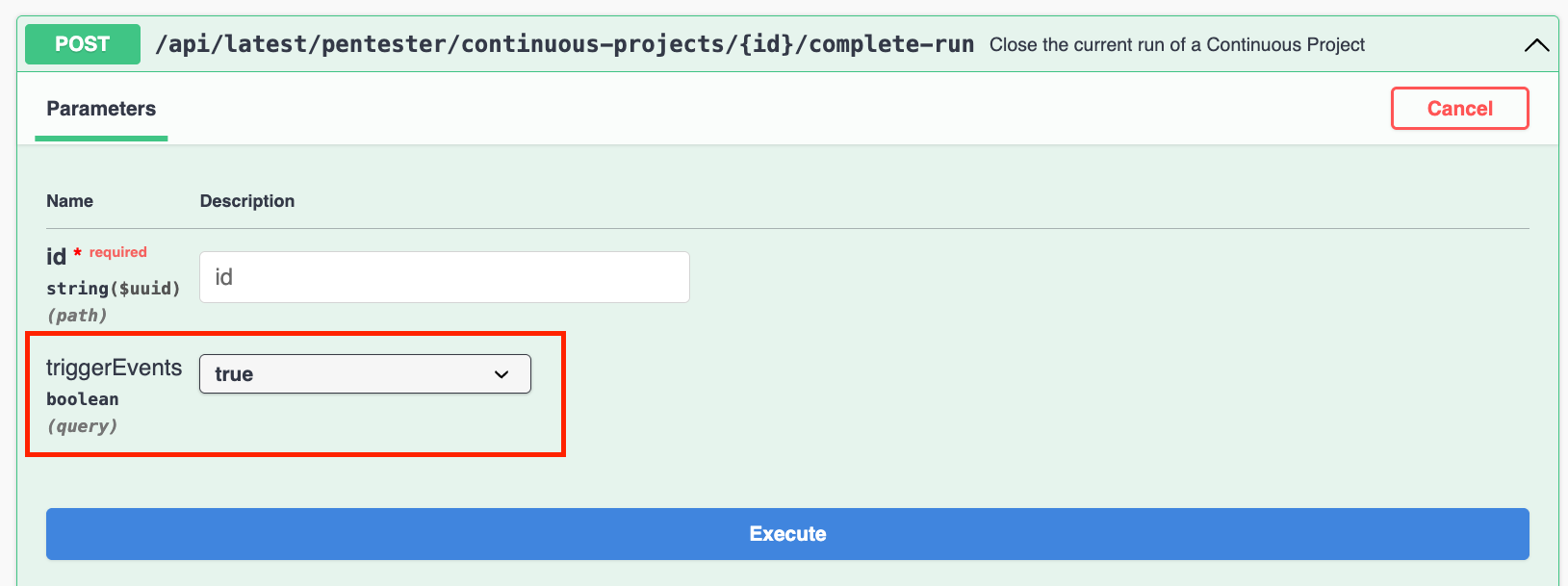Click the 'Close the current run' summary text
1568x586 pixels.
[x=1176, y=45]
